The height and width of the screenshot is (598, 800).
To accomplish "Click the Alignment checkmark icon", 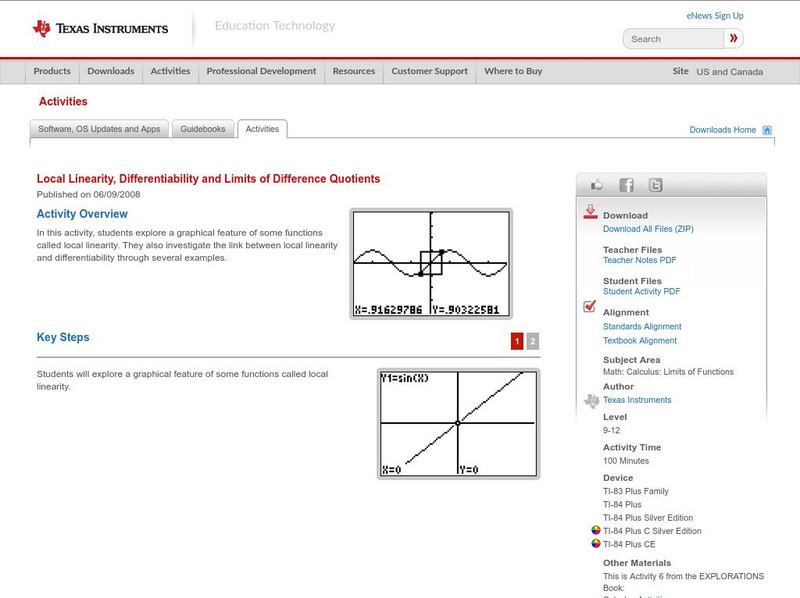I will point(589,306).
